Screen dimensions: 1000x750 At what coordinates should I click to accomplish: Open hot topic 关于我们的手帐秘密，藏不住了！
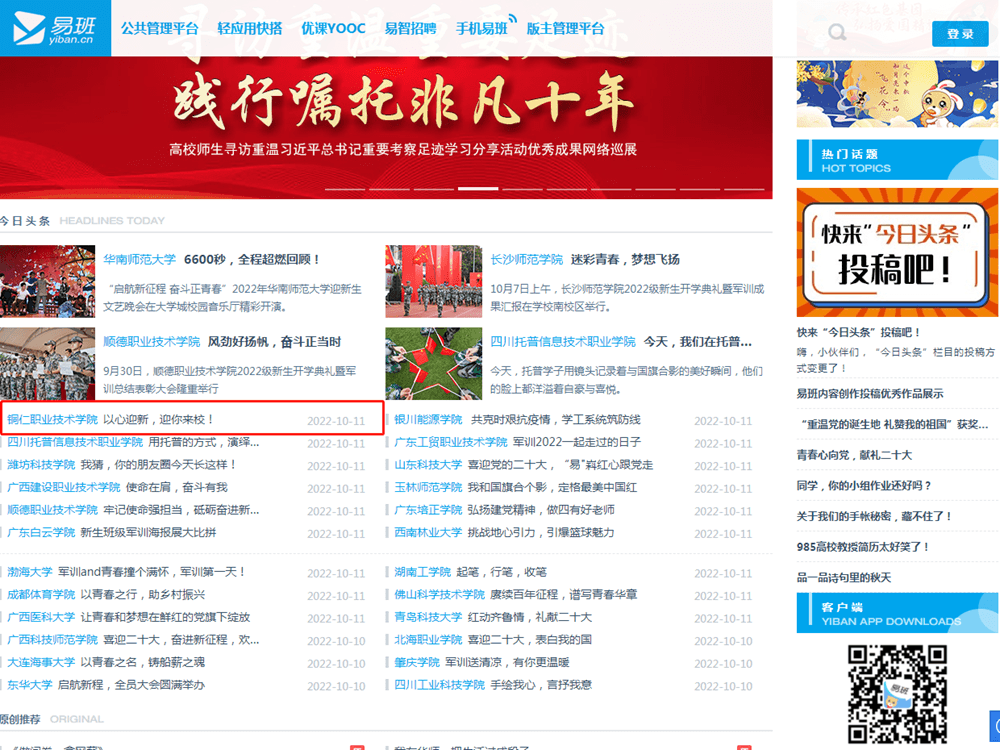(x=874, y=517)
